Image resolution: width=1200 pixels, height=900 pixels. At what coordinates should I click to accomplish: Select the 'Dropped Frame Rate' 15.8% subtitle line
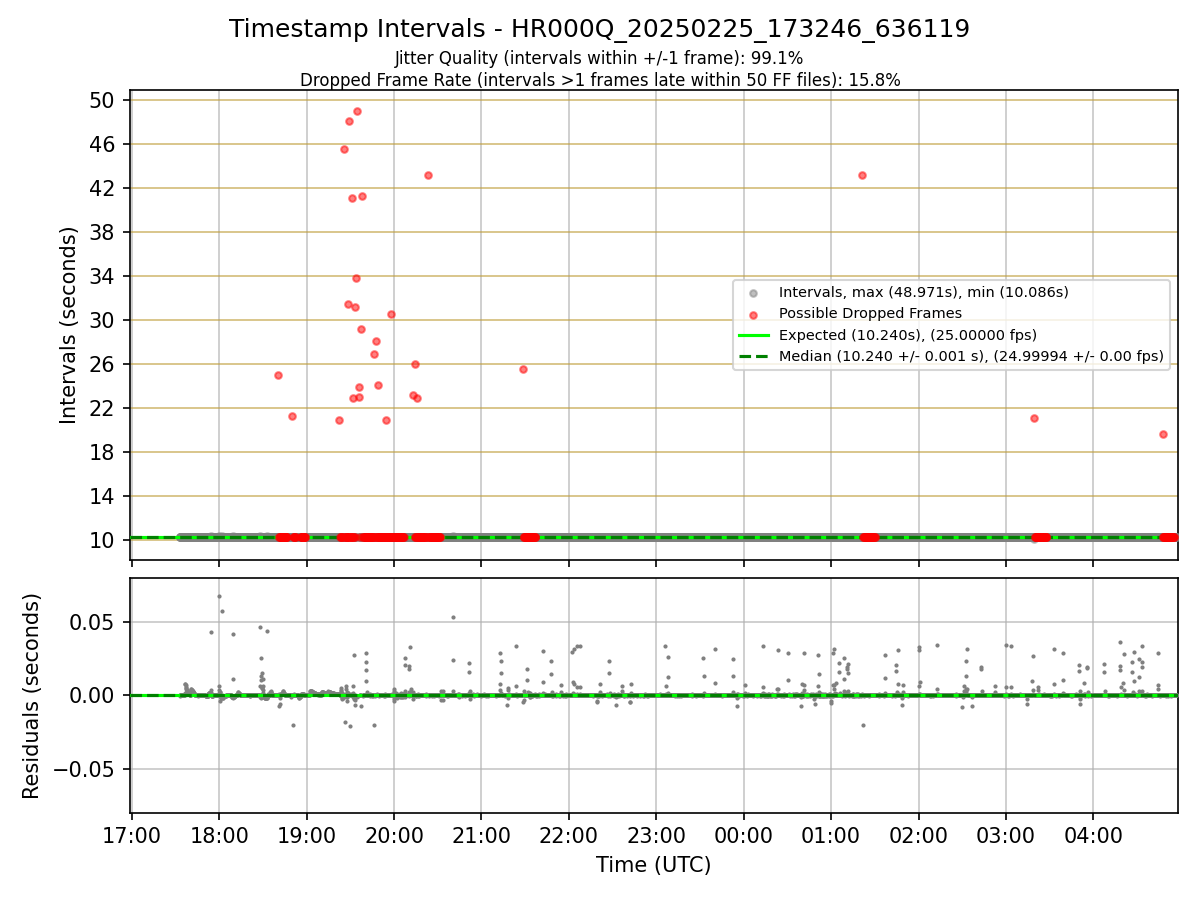tap(600, 80)
